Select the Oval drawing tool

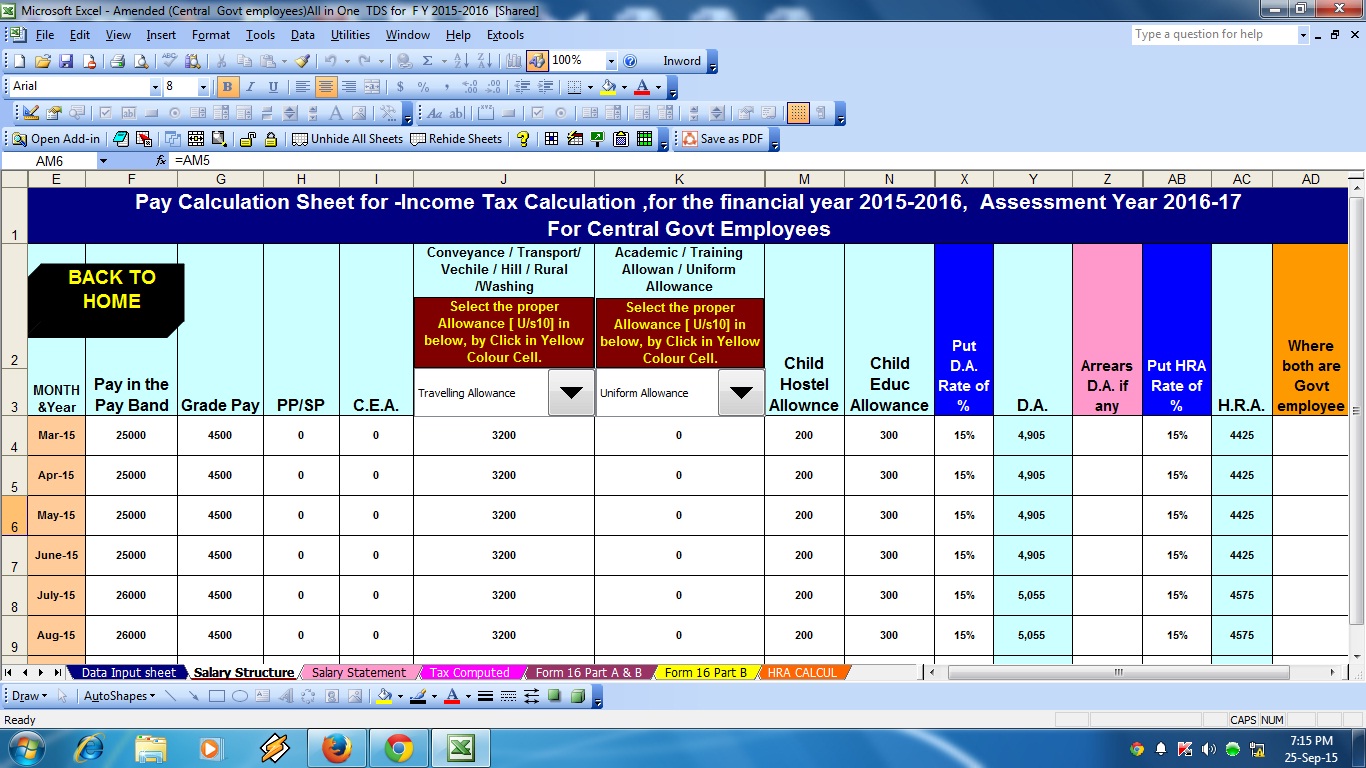[240, 696]
